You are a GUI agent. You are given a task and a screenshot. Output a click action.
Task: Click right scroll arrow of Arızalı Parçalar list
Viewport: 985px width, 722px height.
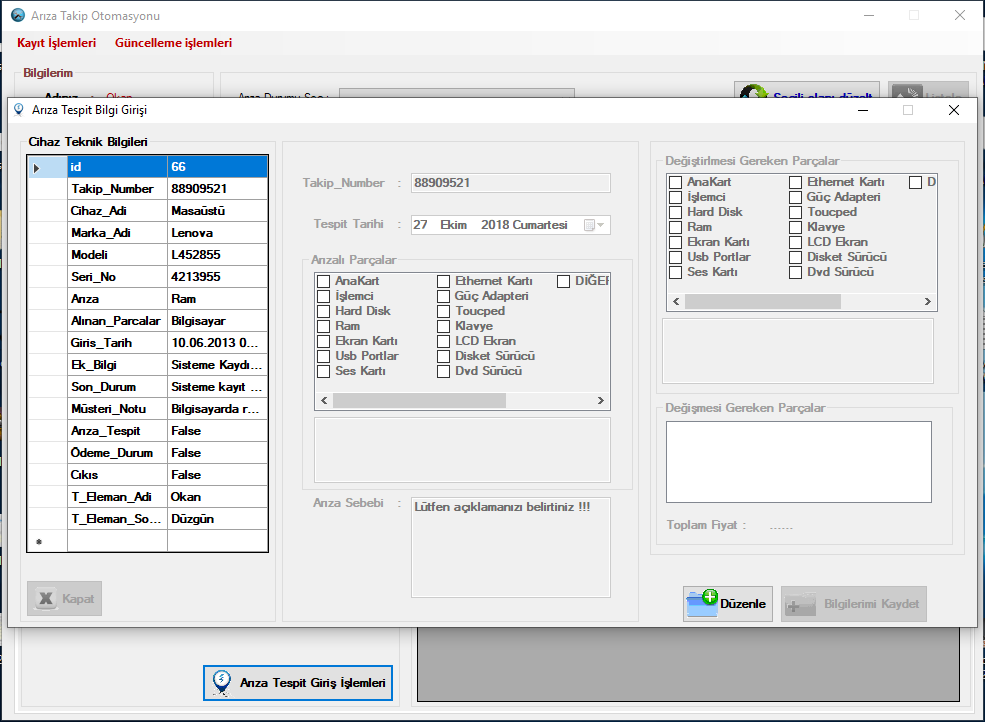tap(601, 401)
